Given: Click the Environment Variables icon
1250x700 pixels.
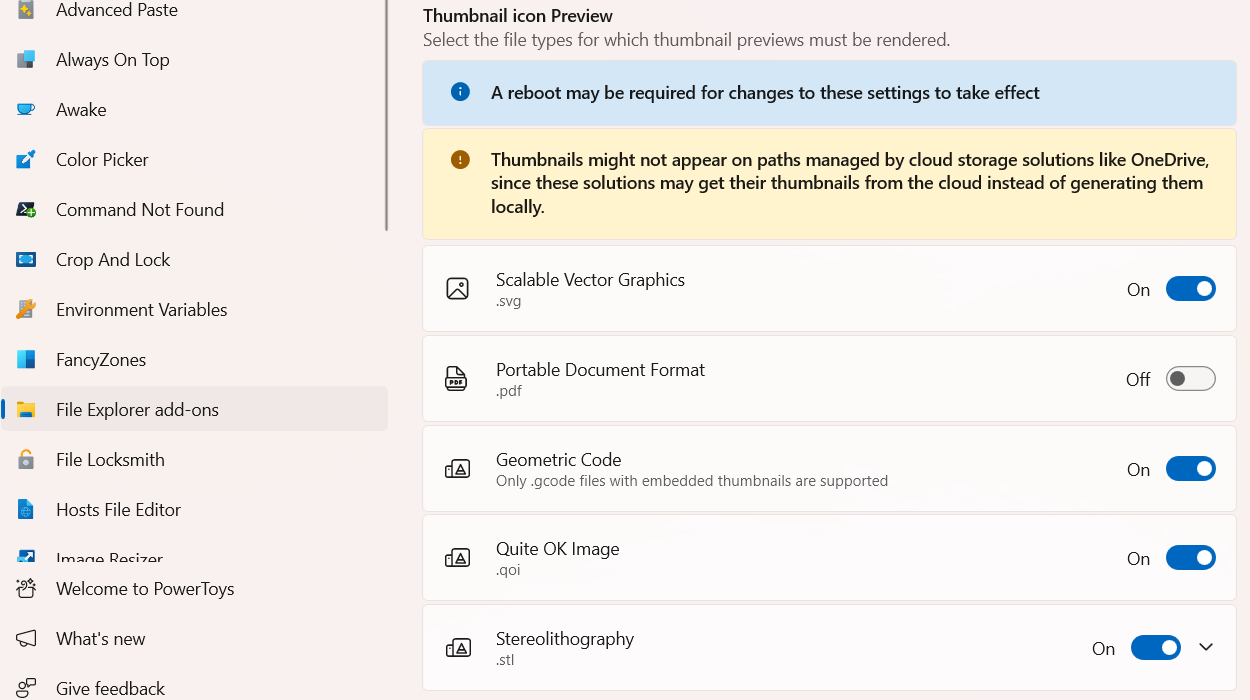Looking at the screenshot, I should (x=26, y=310).
